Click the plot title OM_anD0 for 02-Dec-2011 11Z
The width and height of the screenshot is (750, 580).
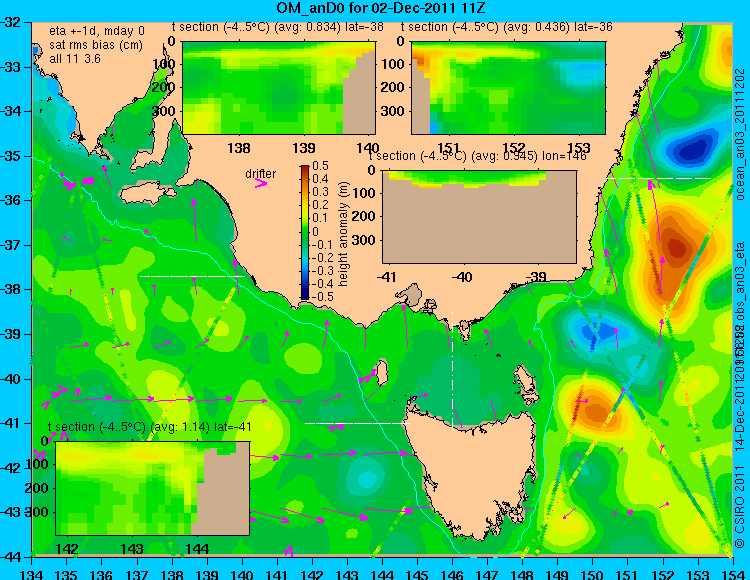pyautogui.click(x=381, y=8)
